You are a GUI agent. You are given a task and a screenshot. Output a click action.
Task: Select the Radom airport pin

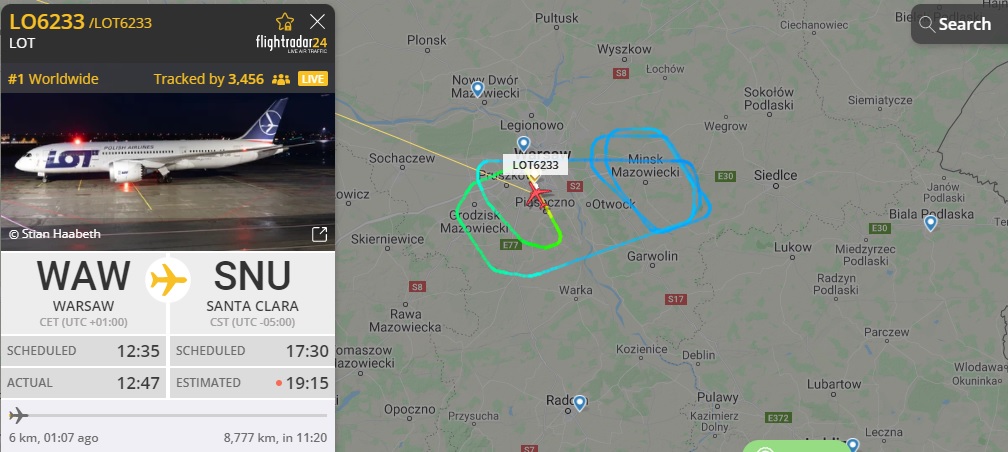(579, 403)
